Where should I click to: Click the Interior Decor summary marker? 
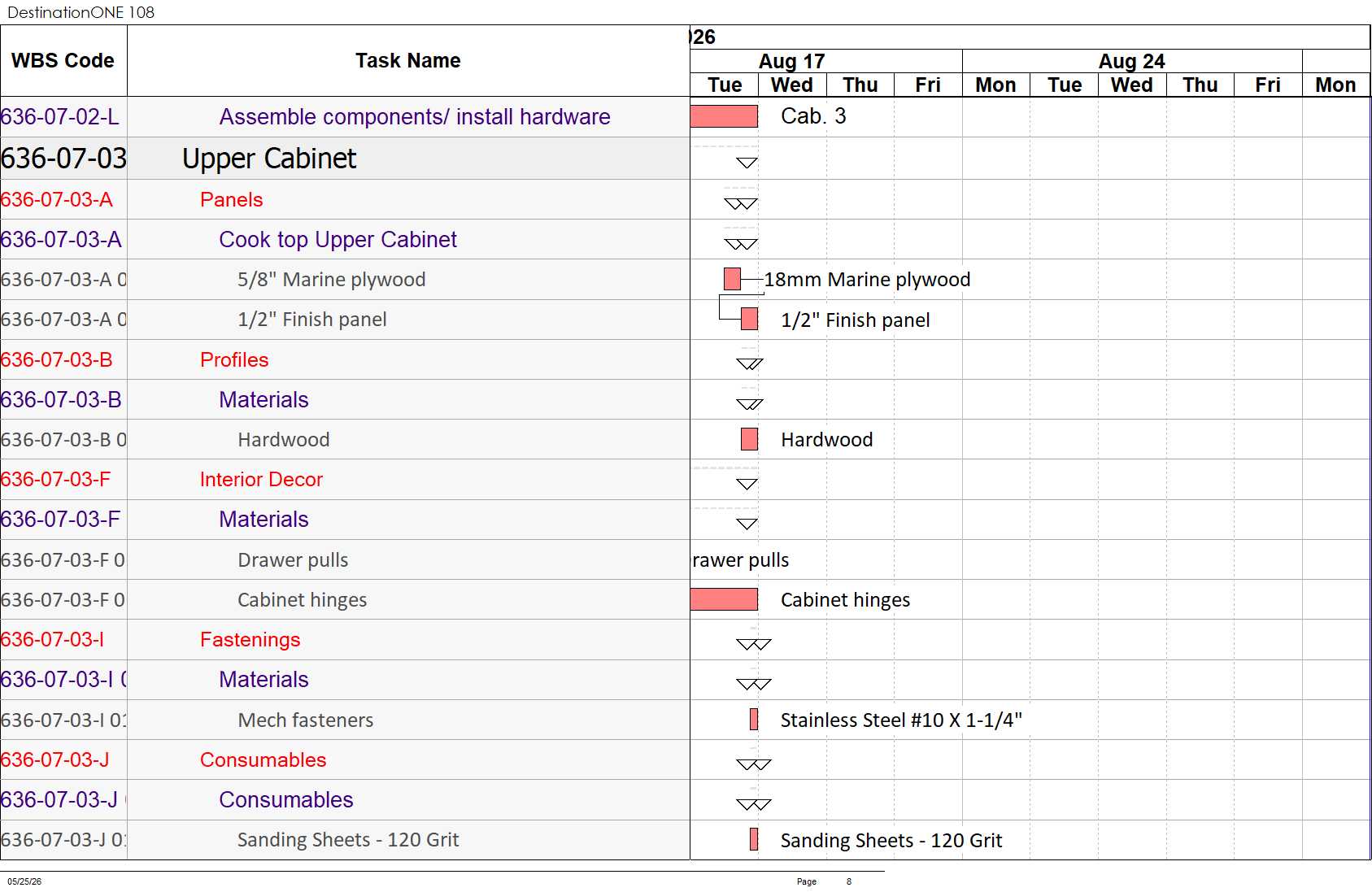[747, 484]
